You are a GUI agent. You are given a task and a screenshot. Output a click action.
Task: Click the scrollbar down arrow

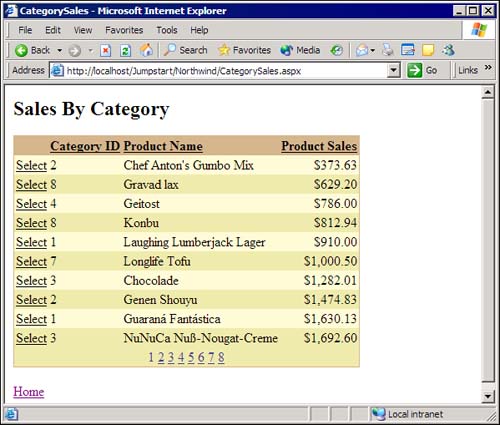click(488, 397)
